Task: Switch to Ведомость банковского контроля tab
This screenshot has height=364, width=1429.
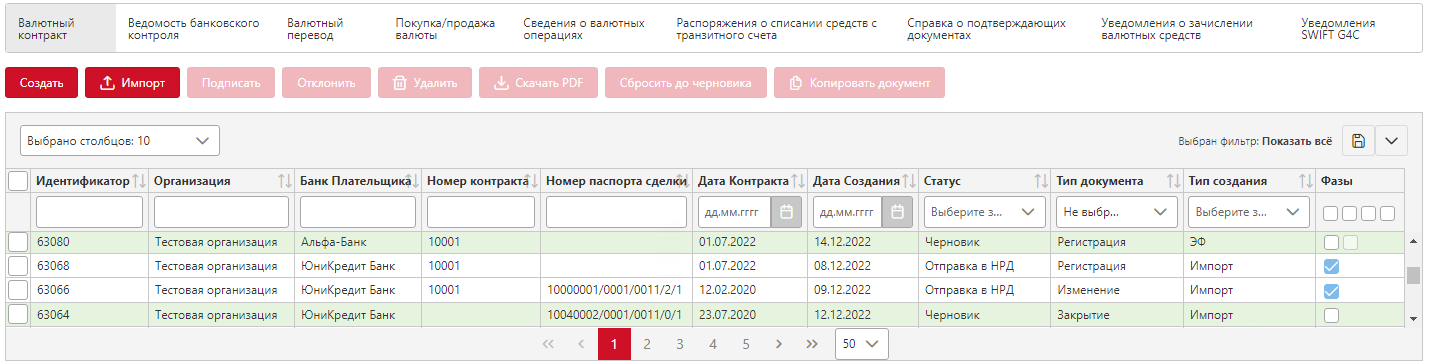Action: click(x=194, y=29)
